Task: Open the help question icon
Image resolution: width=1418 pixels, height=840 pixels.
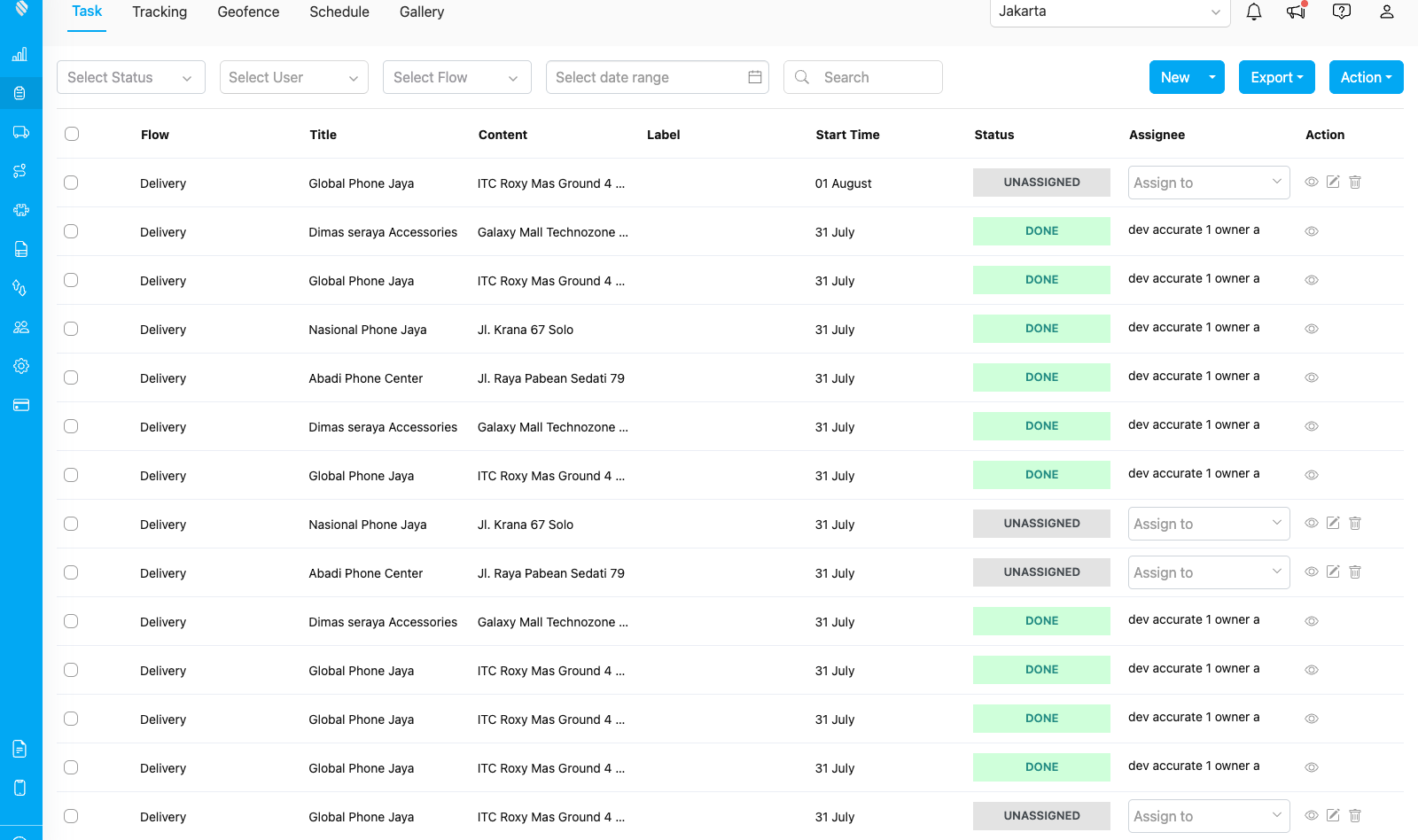Action: [x=1342, y=12]
